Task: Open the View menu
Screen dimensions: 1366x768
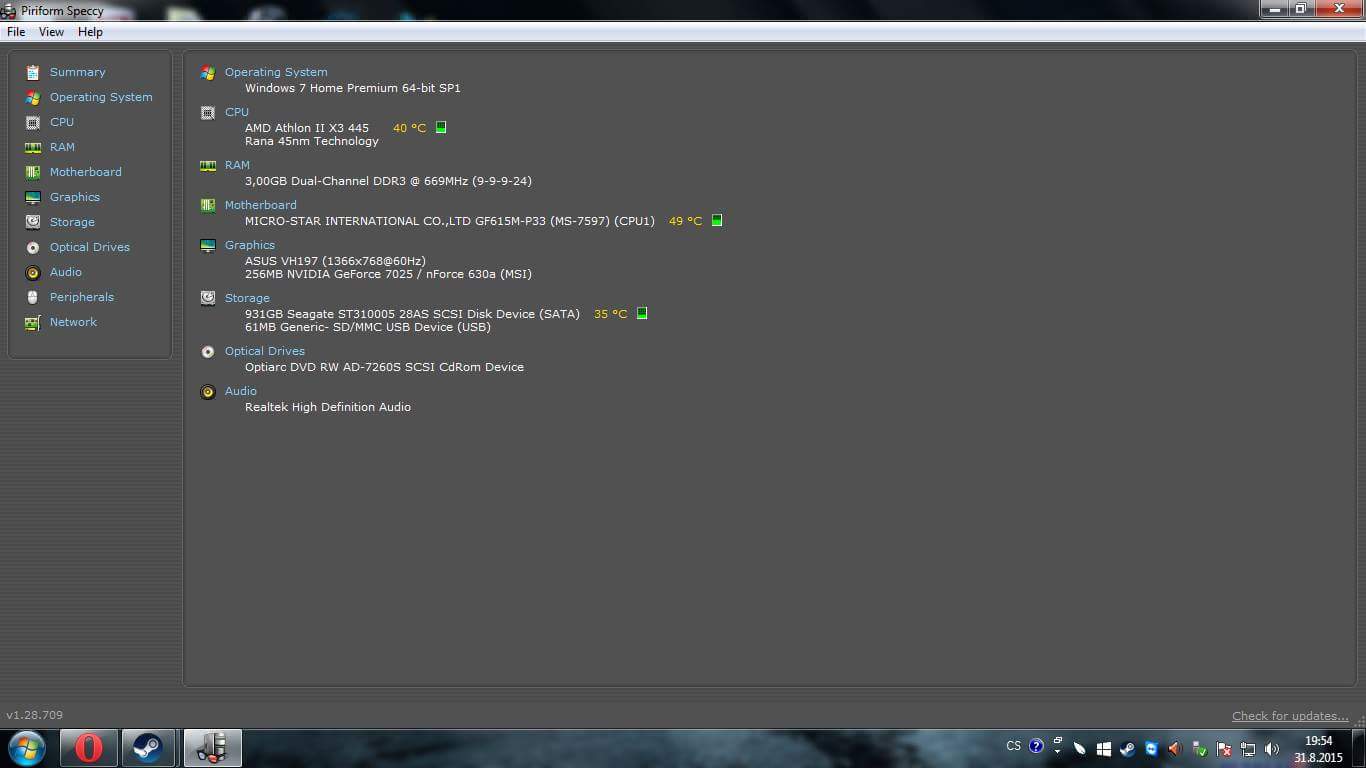Action: (51, 32)
